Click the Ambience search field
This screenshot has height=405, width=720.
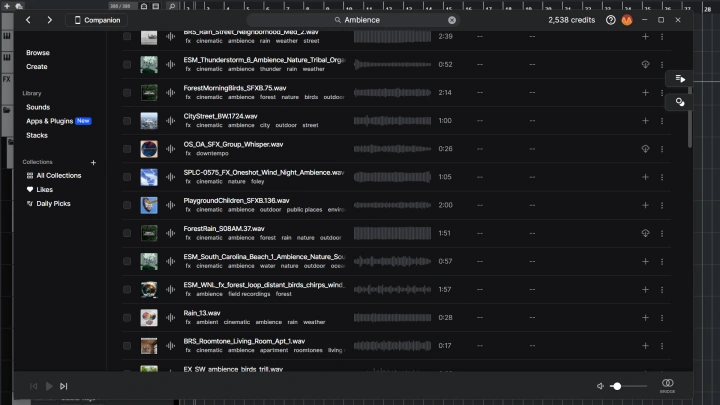point(354,20)
